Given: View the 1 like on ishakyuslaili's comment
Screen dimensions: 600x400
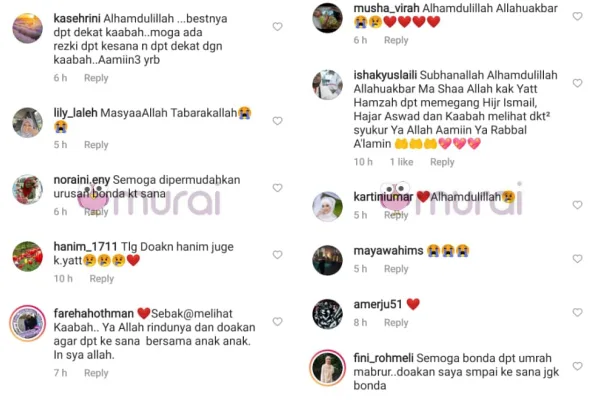Looking at the screenshot, I should coord(401,162).
